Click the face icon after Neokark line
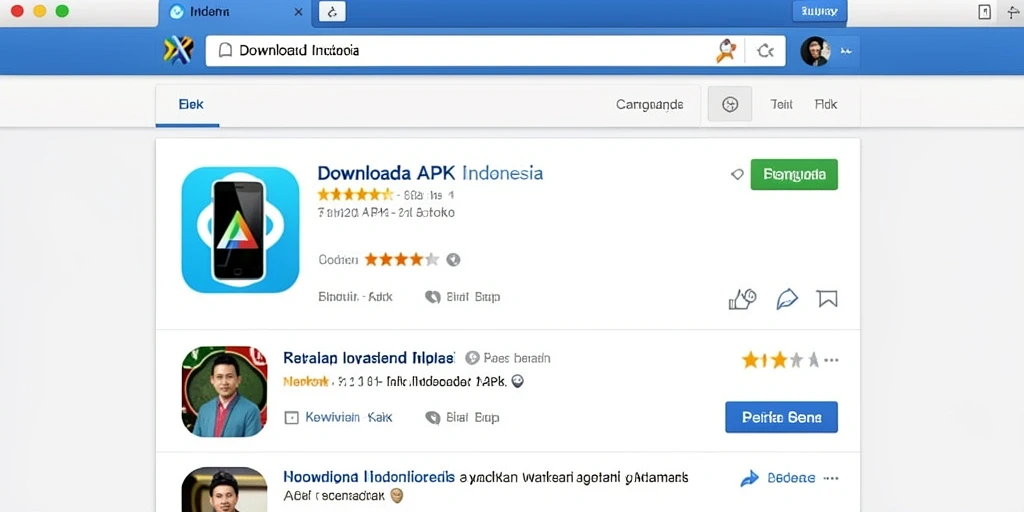Viewport: 1024px width, 512px height. tap(518, 381)
